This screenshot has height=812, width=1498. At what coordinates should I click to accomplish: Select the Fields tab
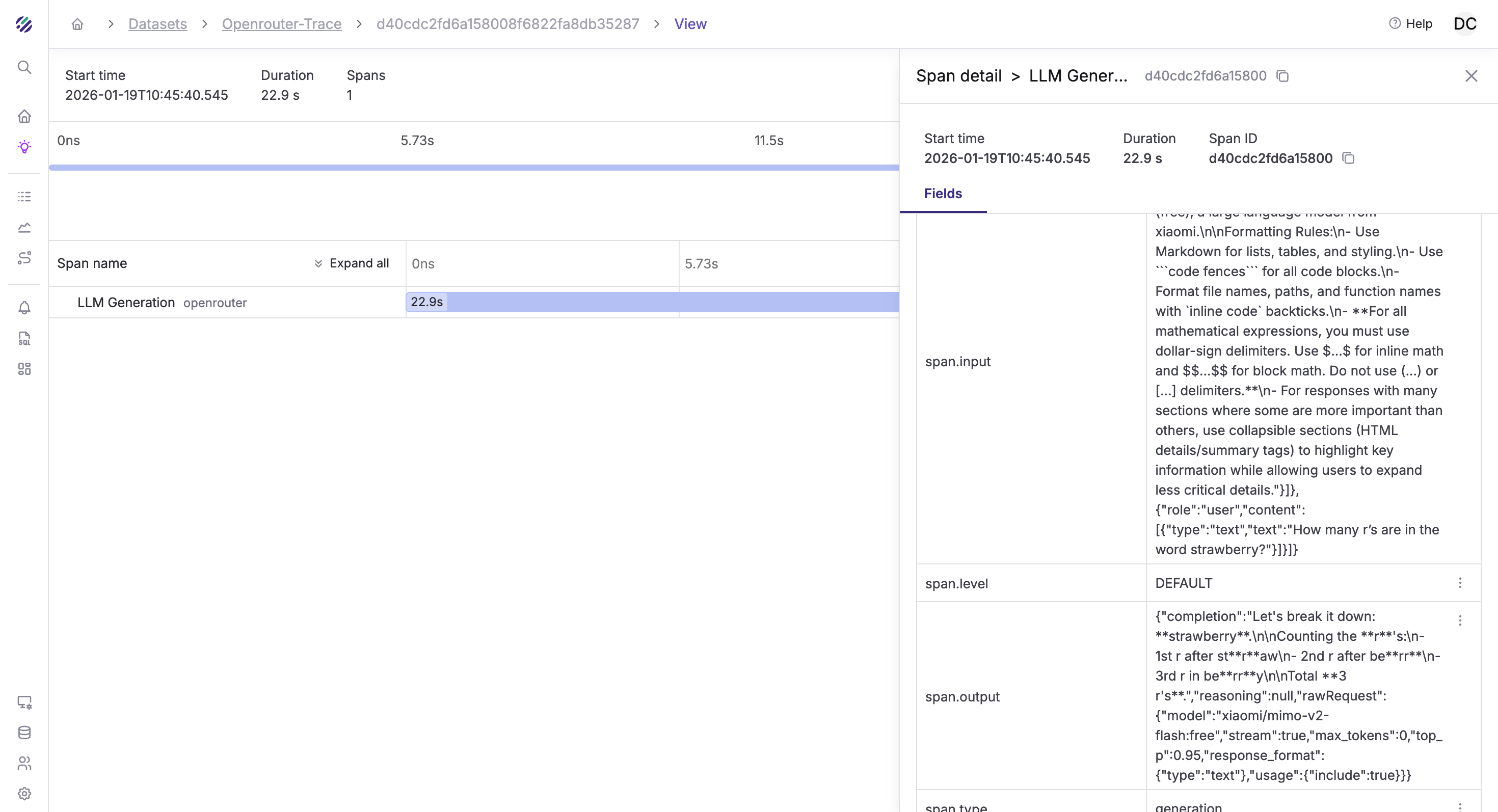click(943, 194)
